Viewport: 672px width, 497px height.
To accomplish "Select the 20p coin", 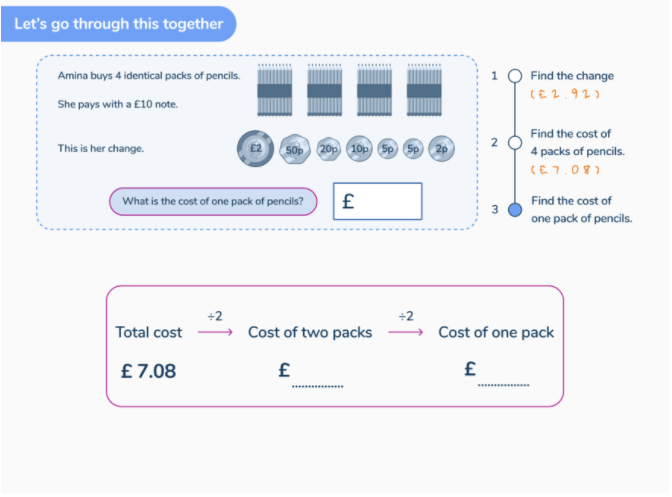I will [329, 149].
